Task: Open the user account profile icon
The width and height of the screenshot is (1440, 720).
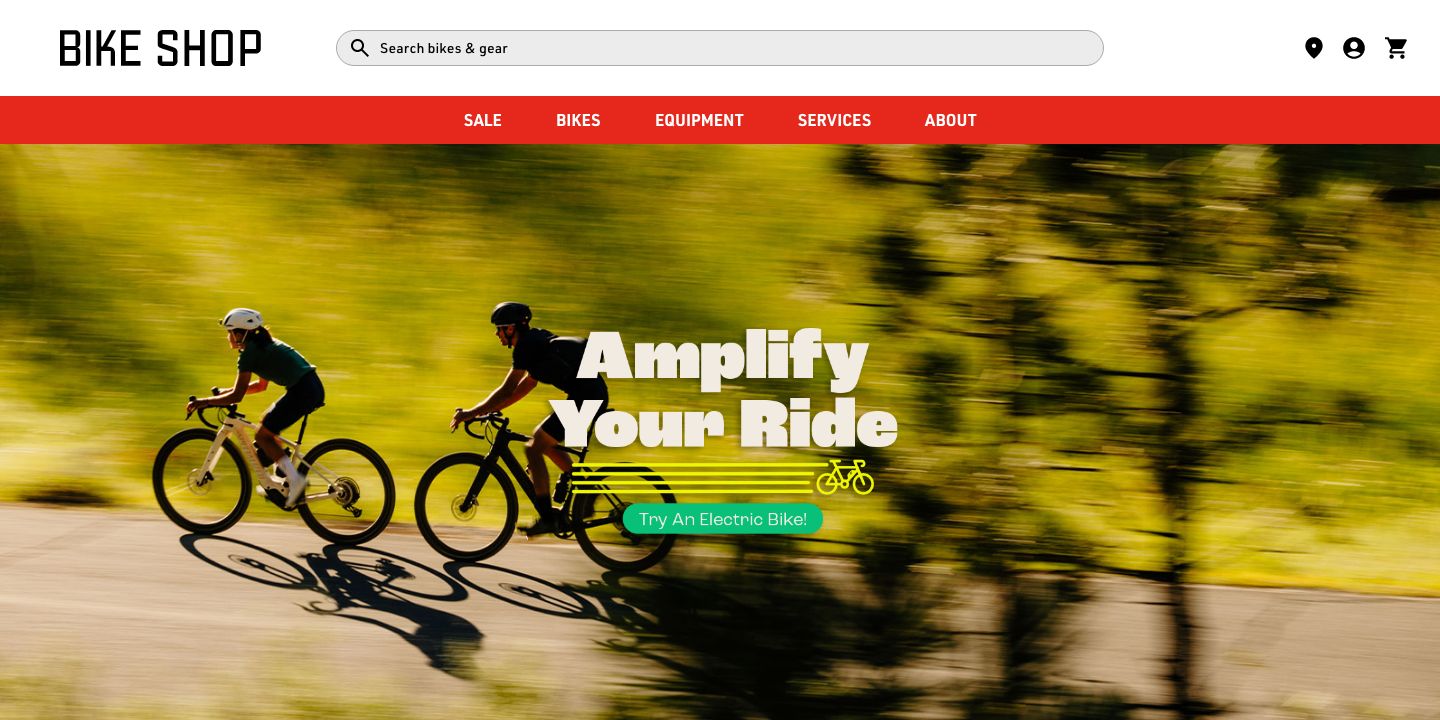Action: (1354, 48)
